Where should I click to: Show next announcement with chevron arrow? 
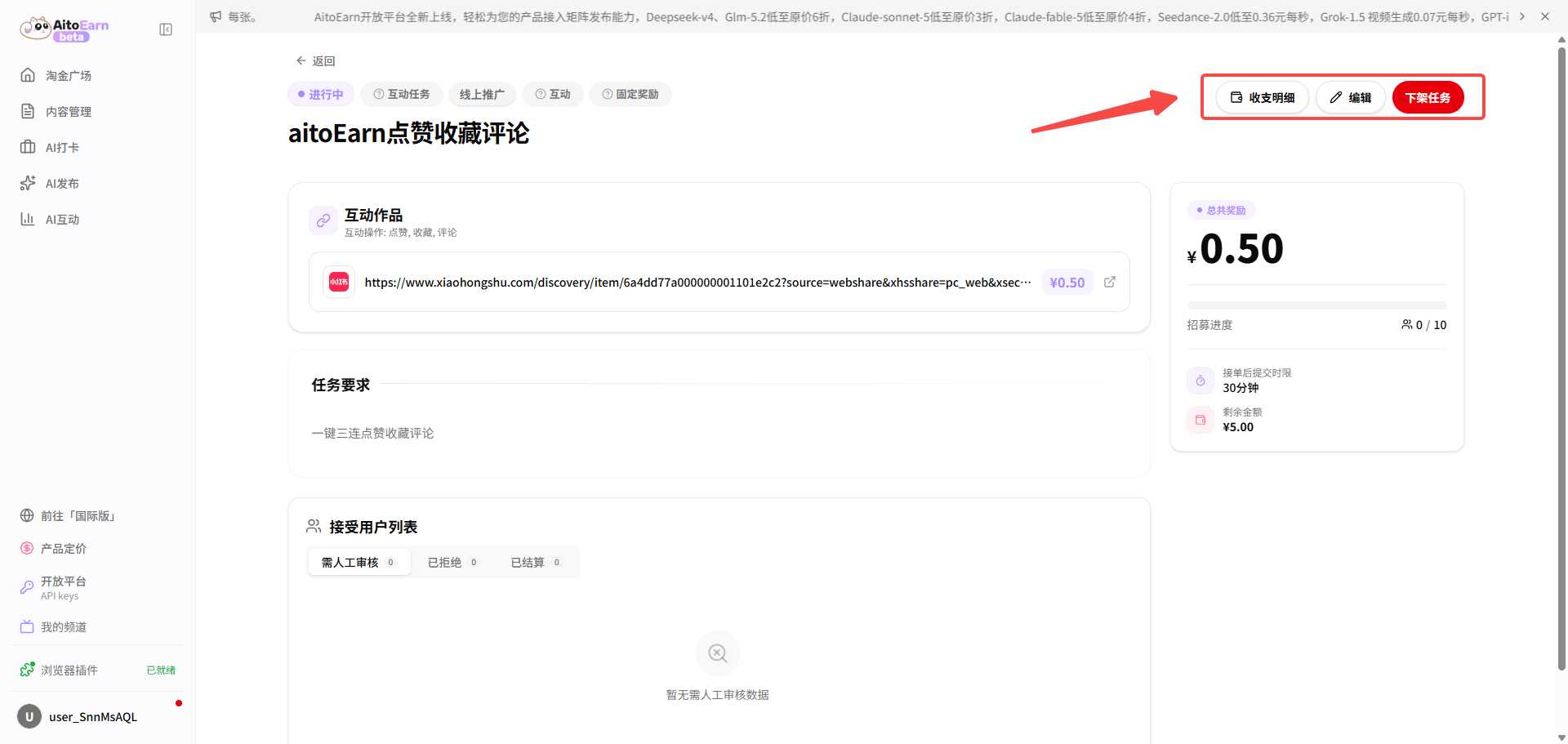tap(1522, 16)
